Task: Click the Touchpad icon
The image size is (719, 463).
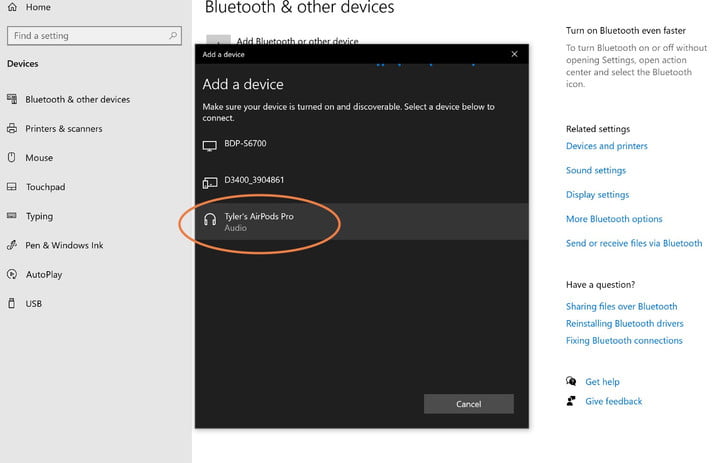Action: 12,187
